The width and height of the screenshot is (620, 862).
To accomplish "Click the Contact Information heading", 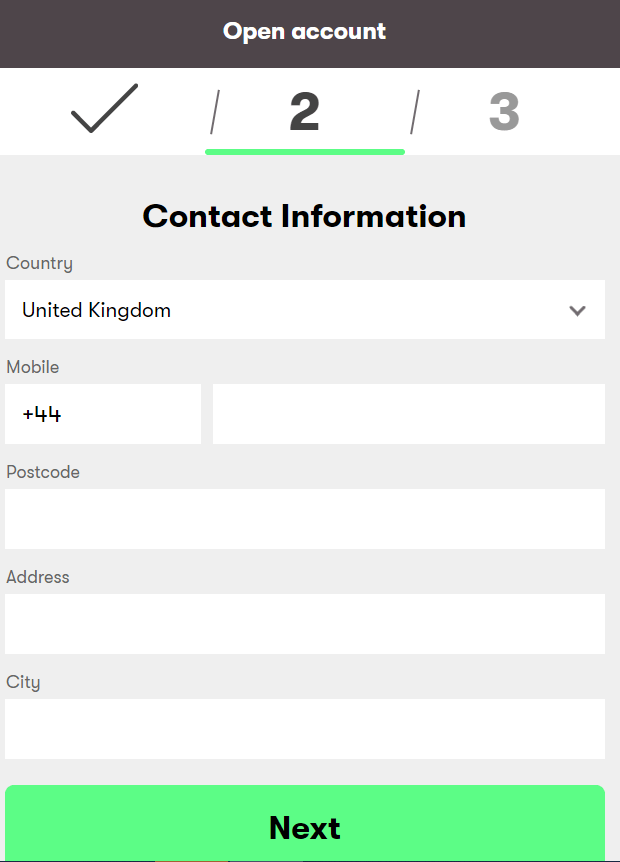I will 304,216.
